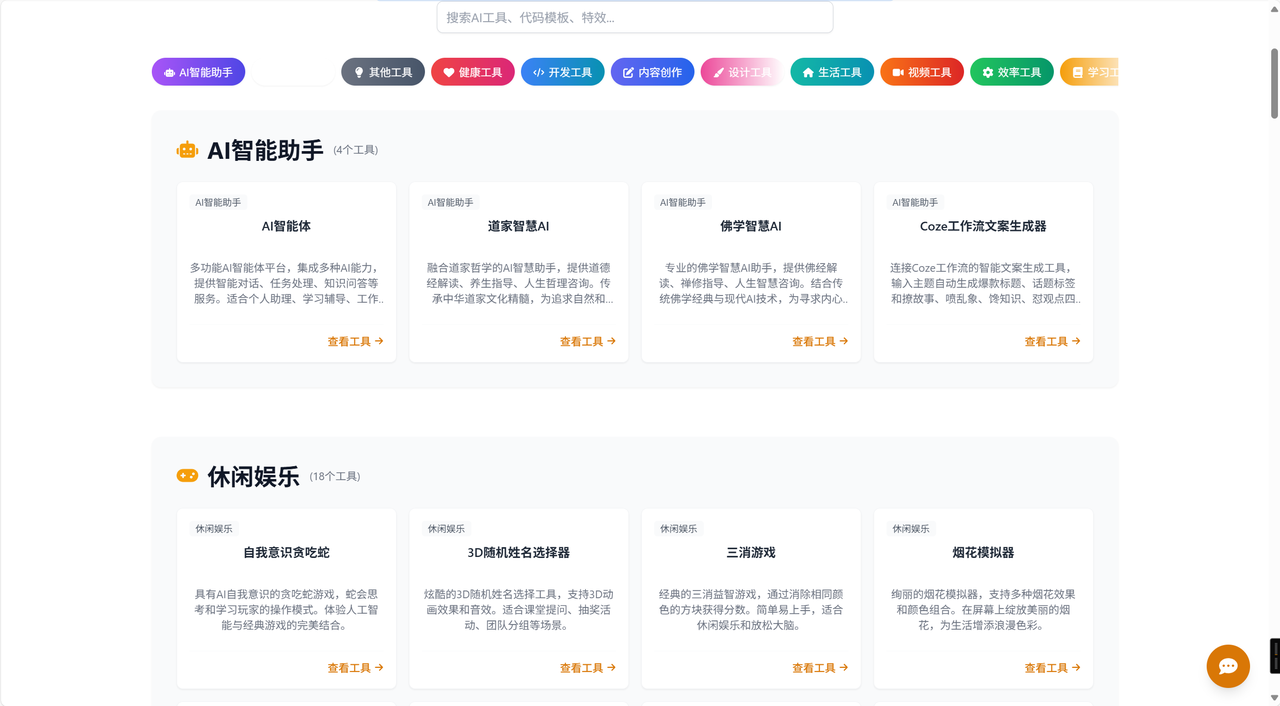Click 查看工具 link on 自我意识贪吃蛇 card
Image resolution: width=1280 pixels, height=706 pixels.
355,668
